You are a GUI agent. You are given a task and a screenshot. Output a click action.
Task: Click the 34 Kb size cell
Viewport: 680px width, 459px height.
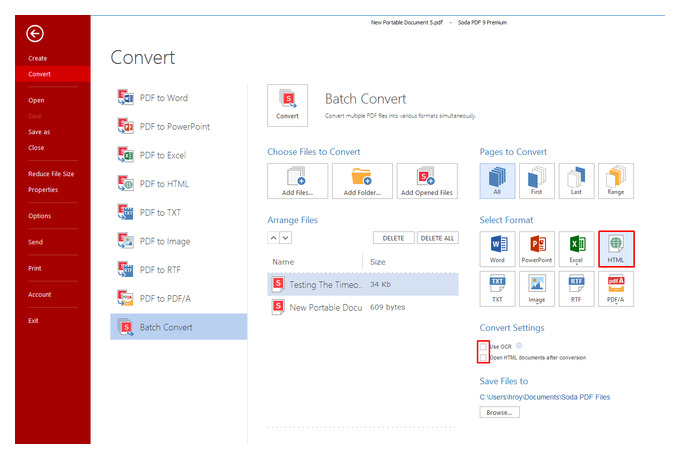pyautogui.click(x=380, y=284)
